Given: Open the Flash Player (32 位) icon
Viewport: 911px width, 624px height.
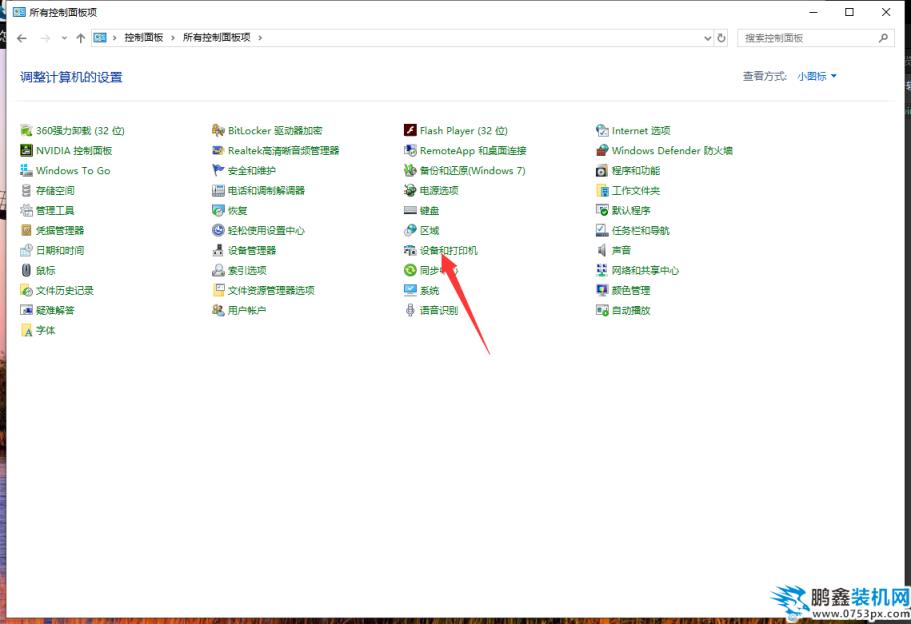Looking at the screenshot, I should pyautogui.click(x=410, y=130).
